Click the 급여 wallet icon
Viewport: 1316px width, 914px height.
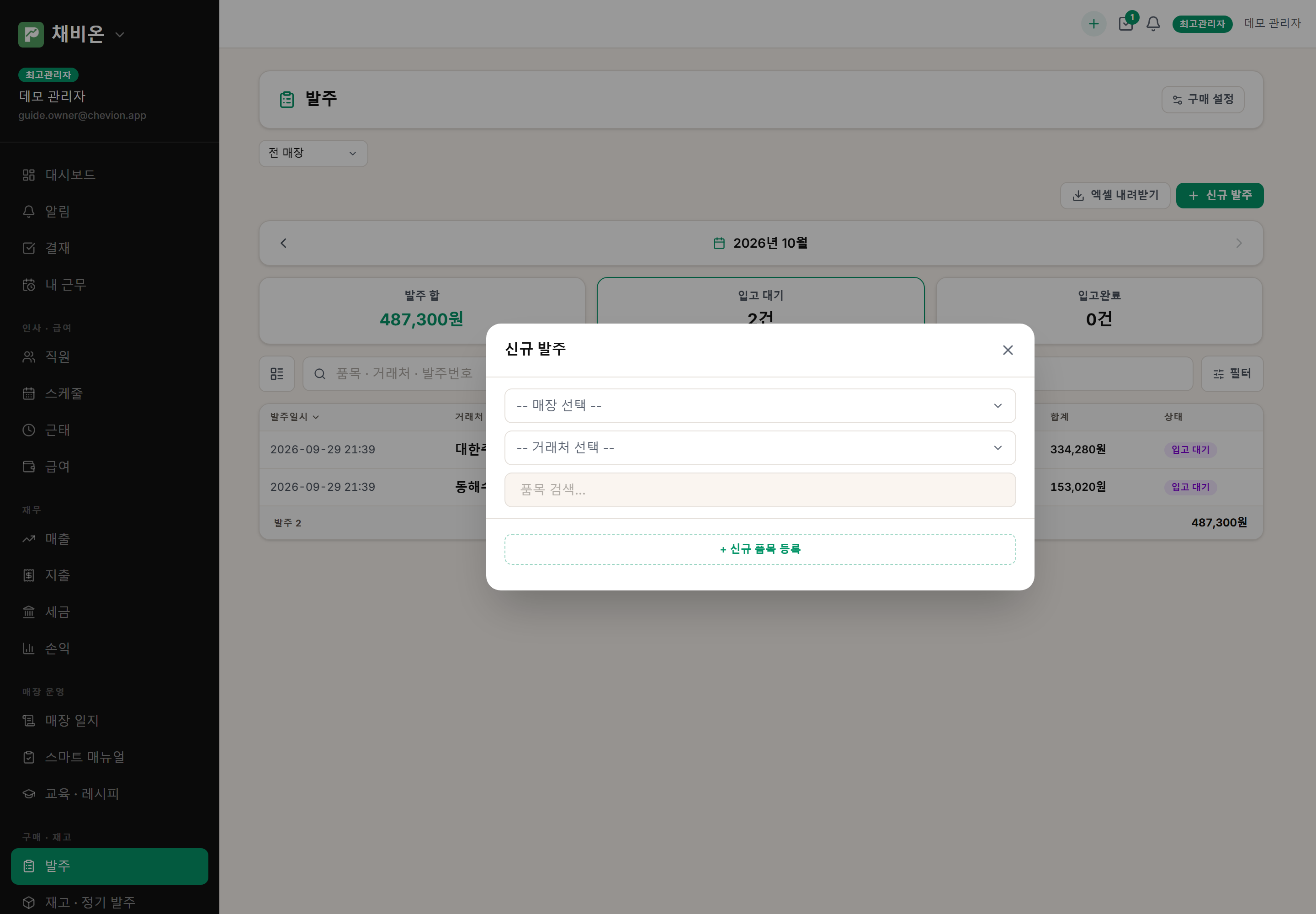tap(29, 467)
